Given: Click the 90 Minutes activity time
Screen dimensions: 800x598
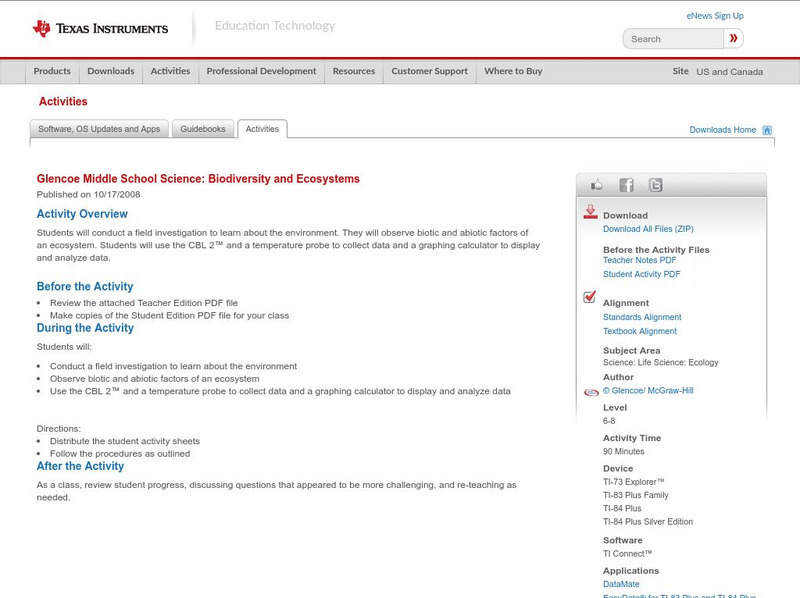Looking at the screenshot, I should [x=623, y=452].
